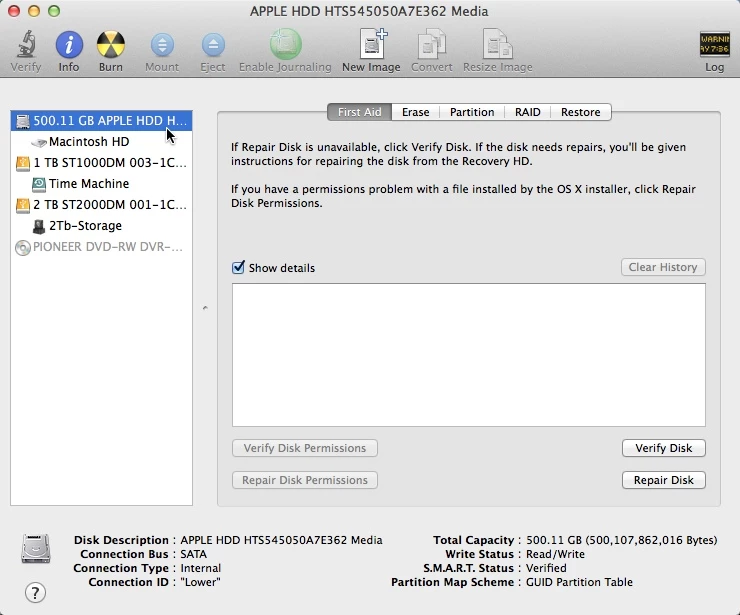Select the 2 TB ST2000DM disk
Screen dimensions: 740x615
pos(101,205)
